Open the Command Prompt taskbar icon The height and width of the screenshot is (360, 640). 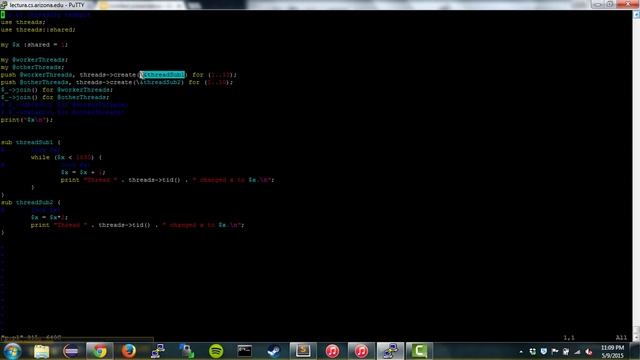point(244,351)
